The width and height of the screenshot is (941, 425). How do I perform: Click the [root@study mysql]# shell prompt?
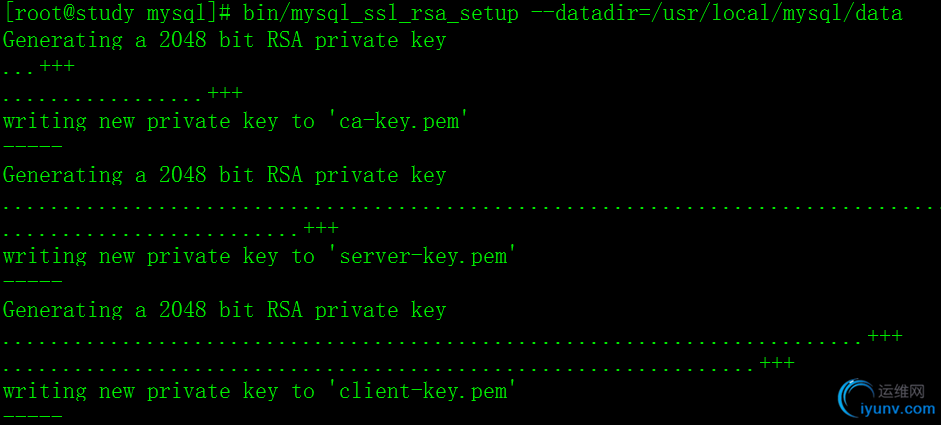pos(117,13)
